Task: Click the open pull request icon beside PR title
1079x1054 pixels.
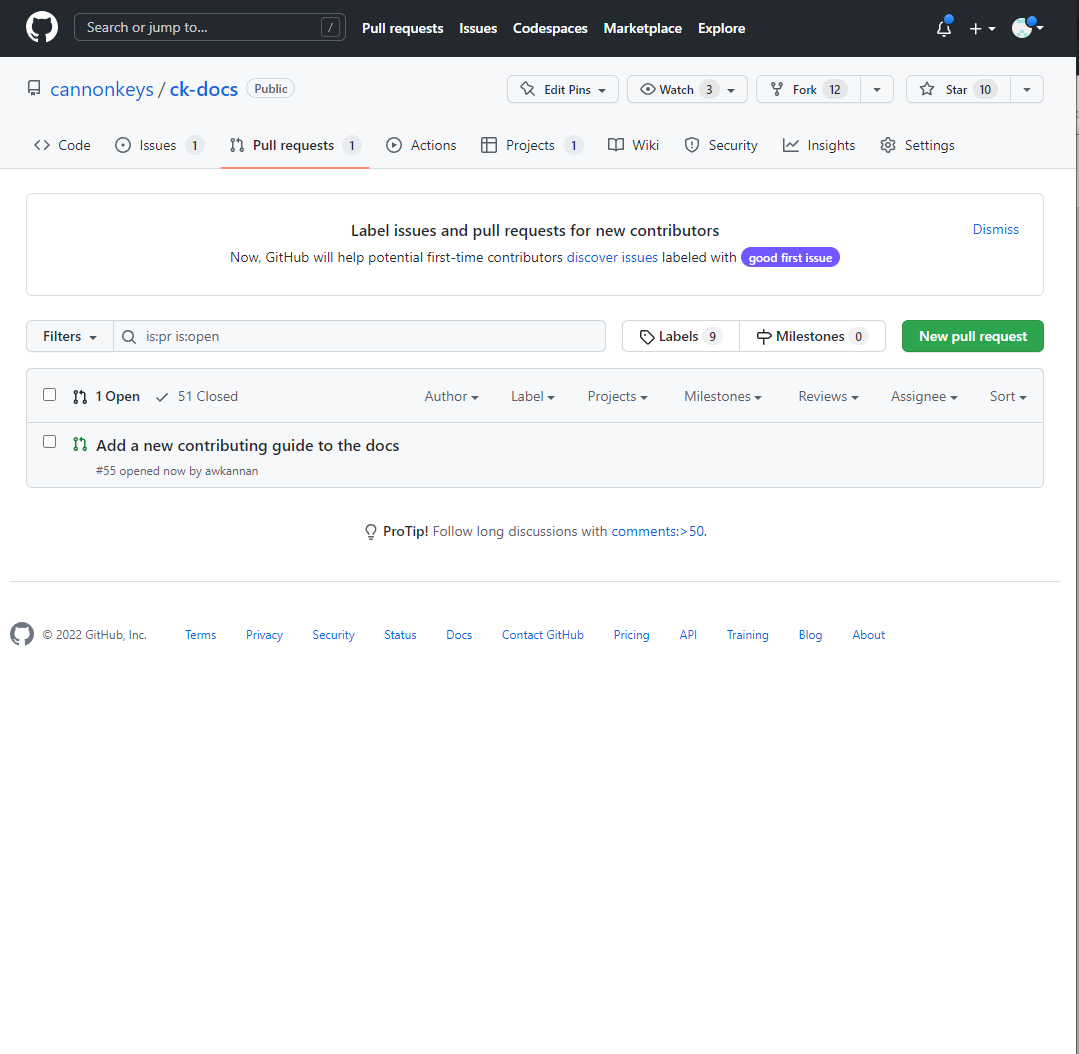Action: point(80,444)
